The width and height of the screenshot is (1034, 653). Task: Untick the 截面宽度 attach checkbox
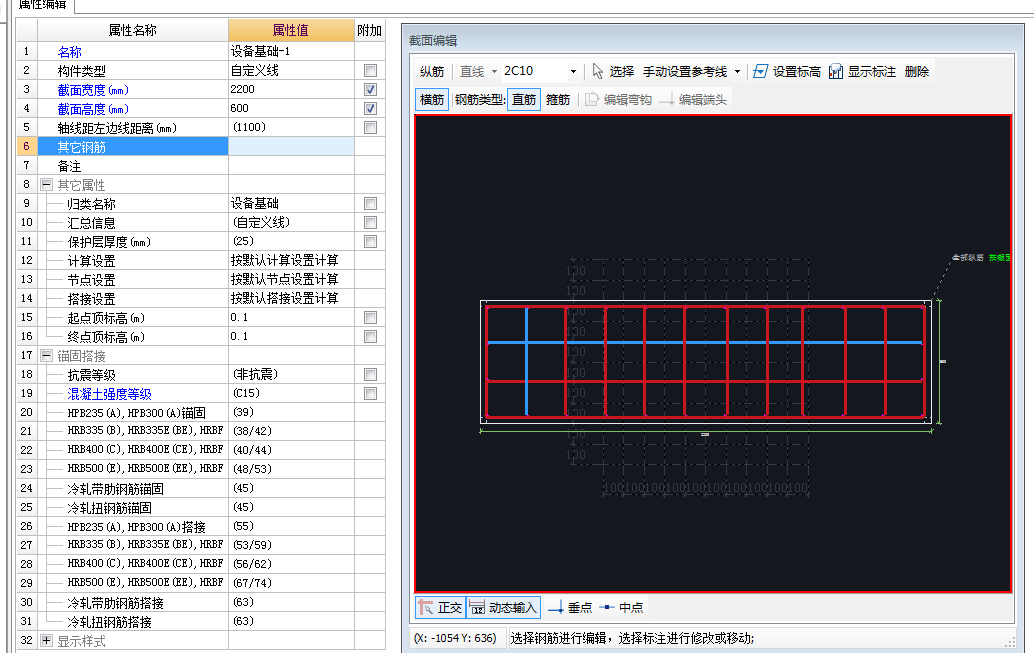tap(371, 90)
